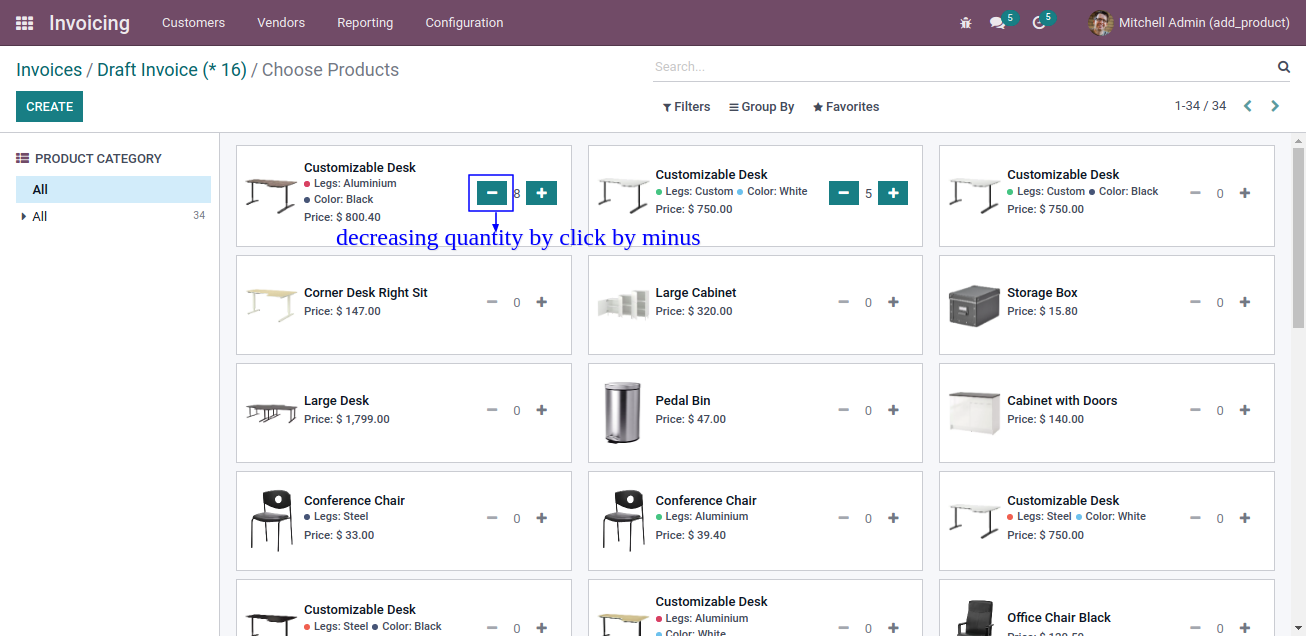Click the CREATE button
1306x636 pixels.
pos(49,107)
